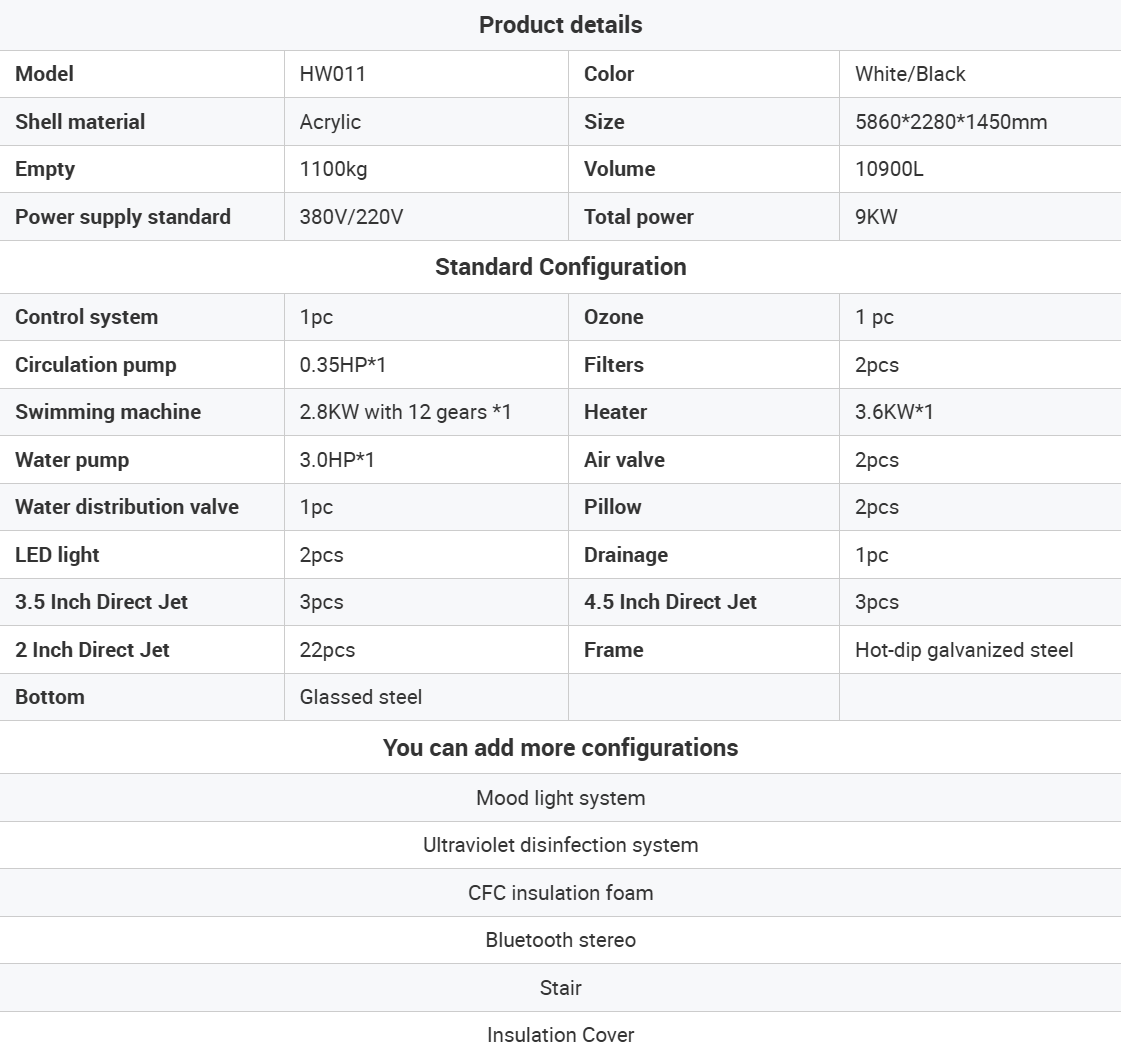Select the Ultraviolet disinfection system row
1121x1055 pixels.
coord(560,845)
